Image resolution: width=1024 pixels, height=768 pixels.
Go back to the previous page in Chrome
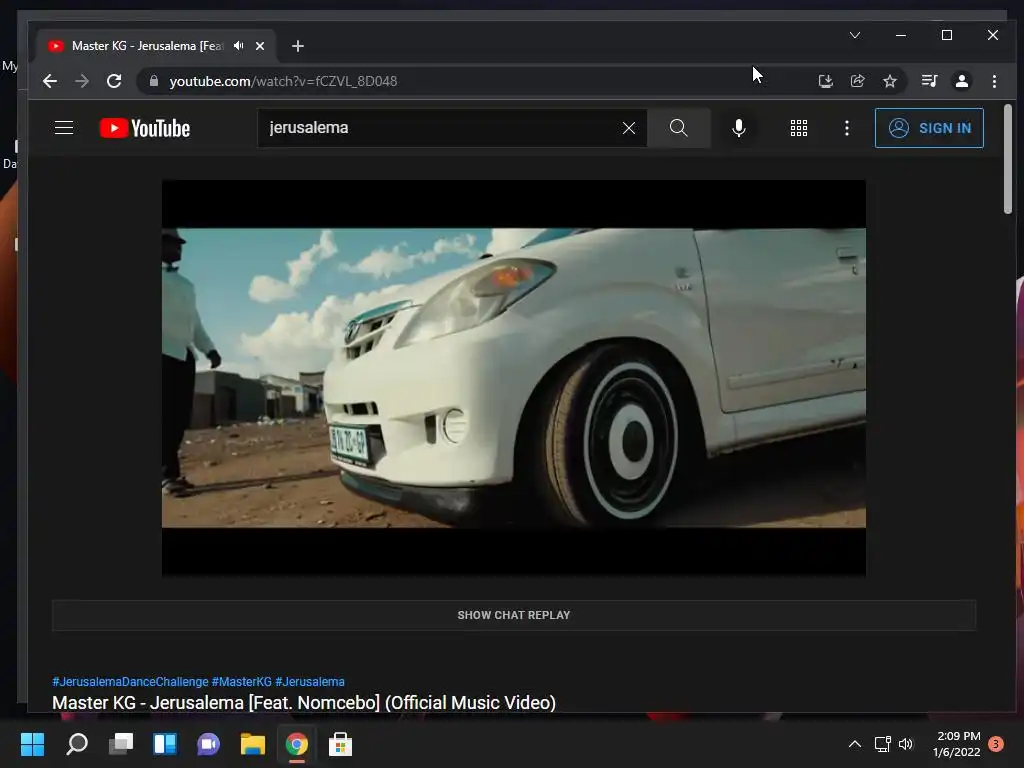(50, 81)
